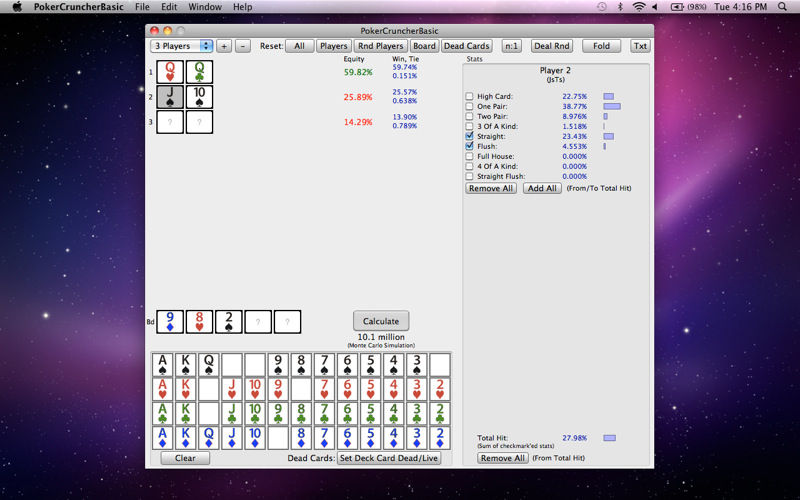Open the PokerCruncherBasic application menu
Viewport: 800px width, 500px height.
pos(79,7)
